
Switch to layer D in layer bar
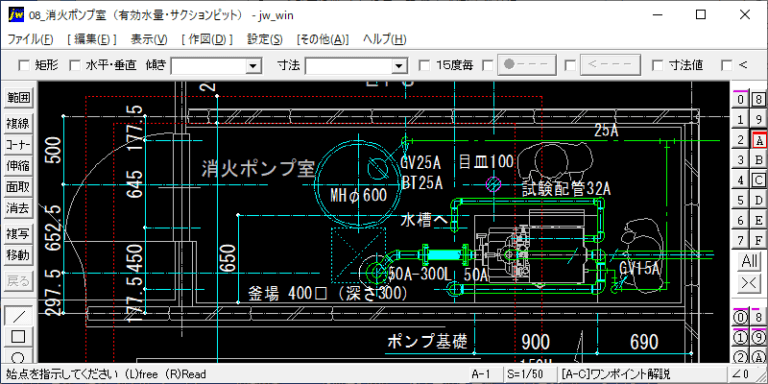759,200
